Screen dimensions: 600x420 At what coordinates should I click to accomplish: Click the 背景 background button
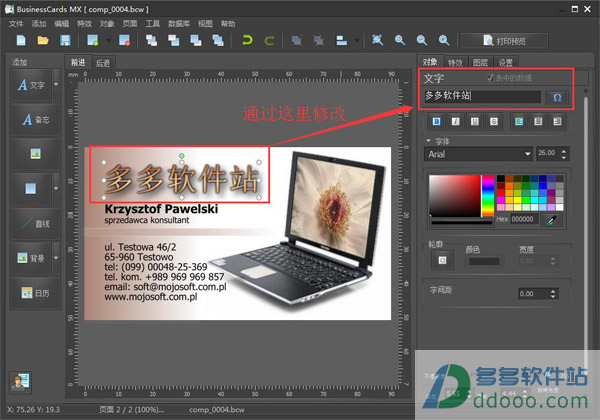tap(31, 258)
